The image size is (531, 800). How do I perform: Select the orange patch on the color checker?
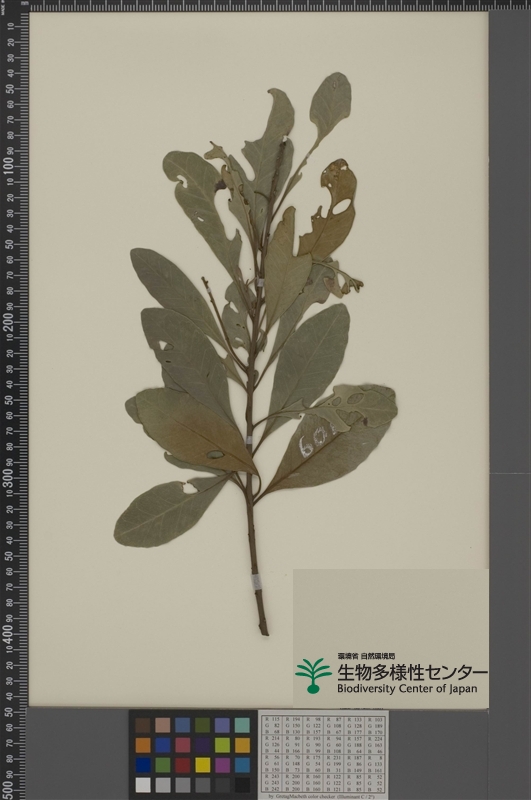pyautogui.click(x=143, y=745)
